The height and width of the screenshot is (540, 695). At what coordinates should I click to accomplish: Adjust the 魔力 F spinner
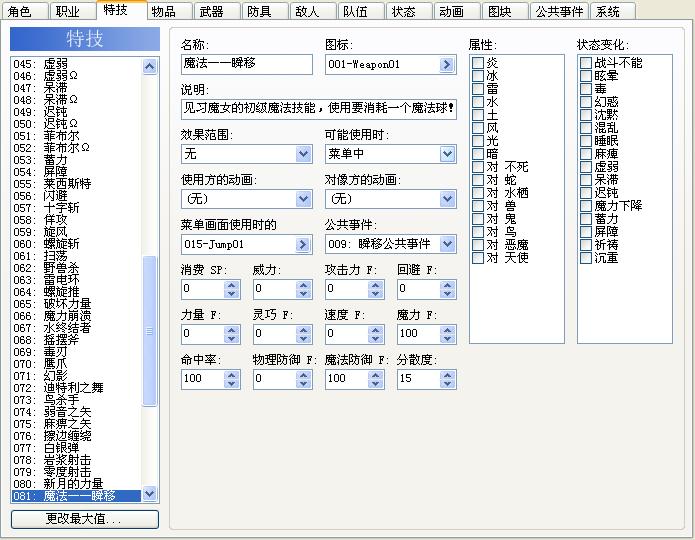tap(447, 334)
